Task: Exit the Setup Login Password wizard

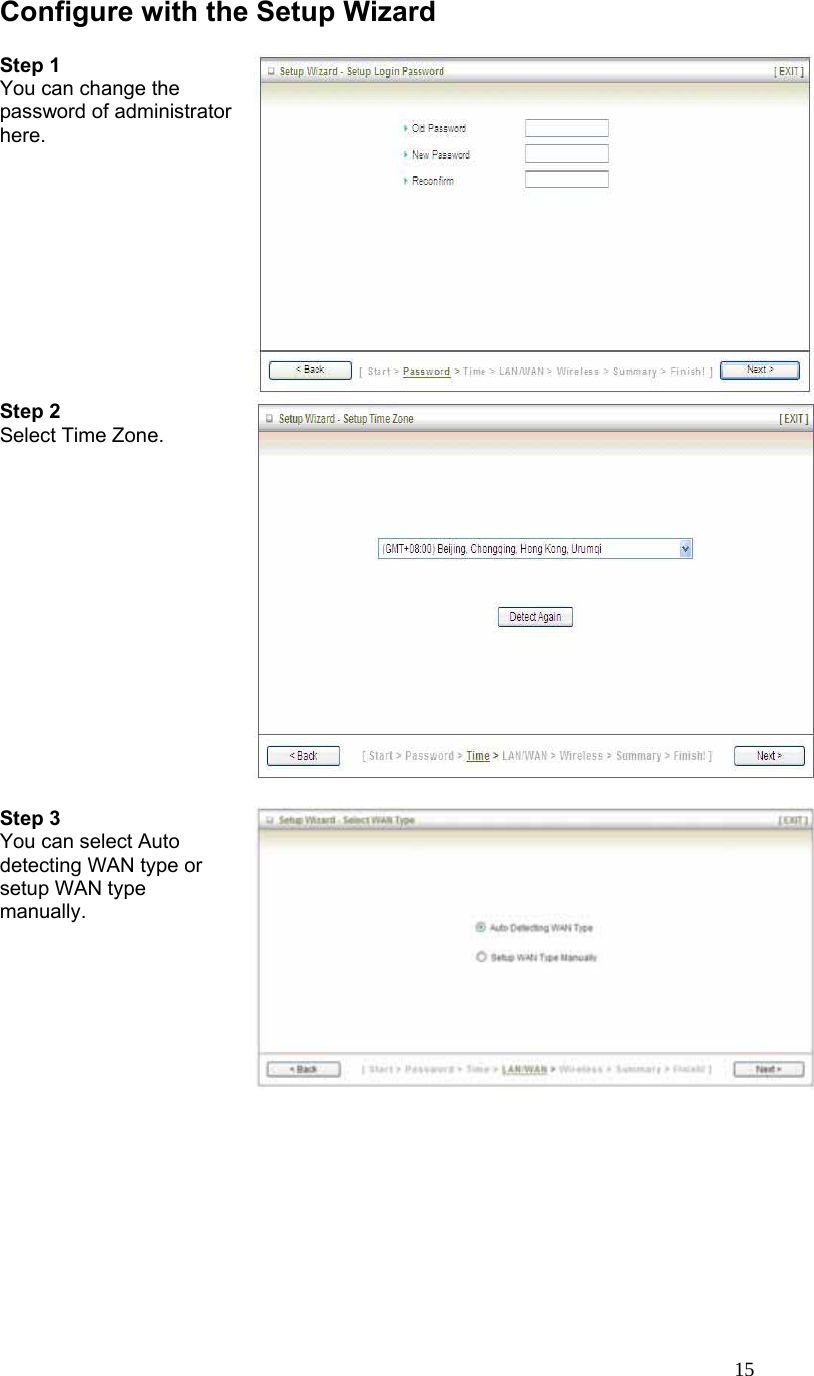Action: pos(789,72)
